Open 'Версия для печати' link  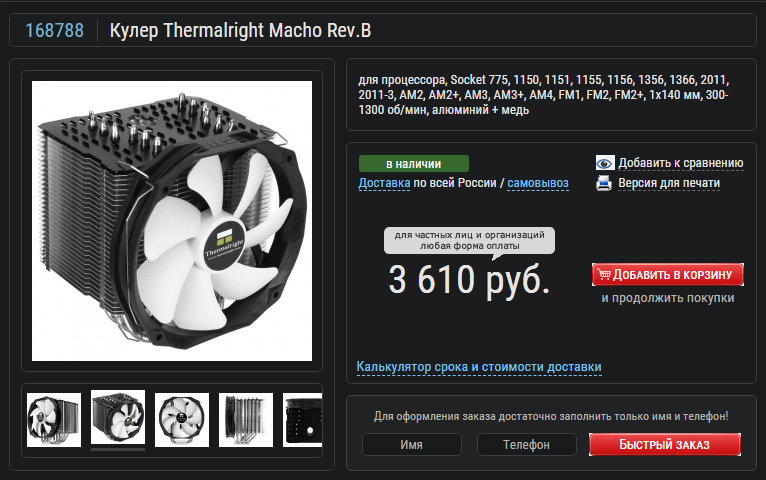pos(669,183)
